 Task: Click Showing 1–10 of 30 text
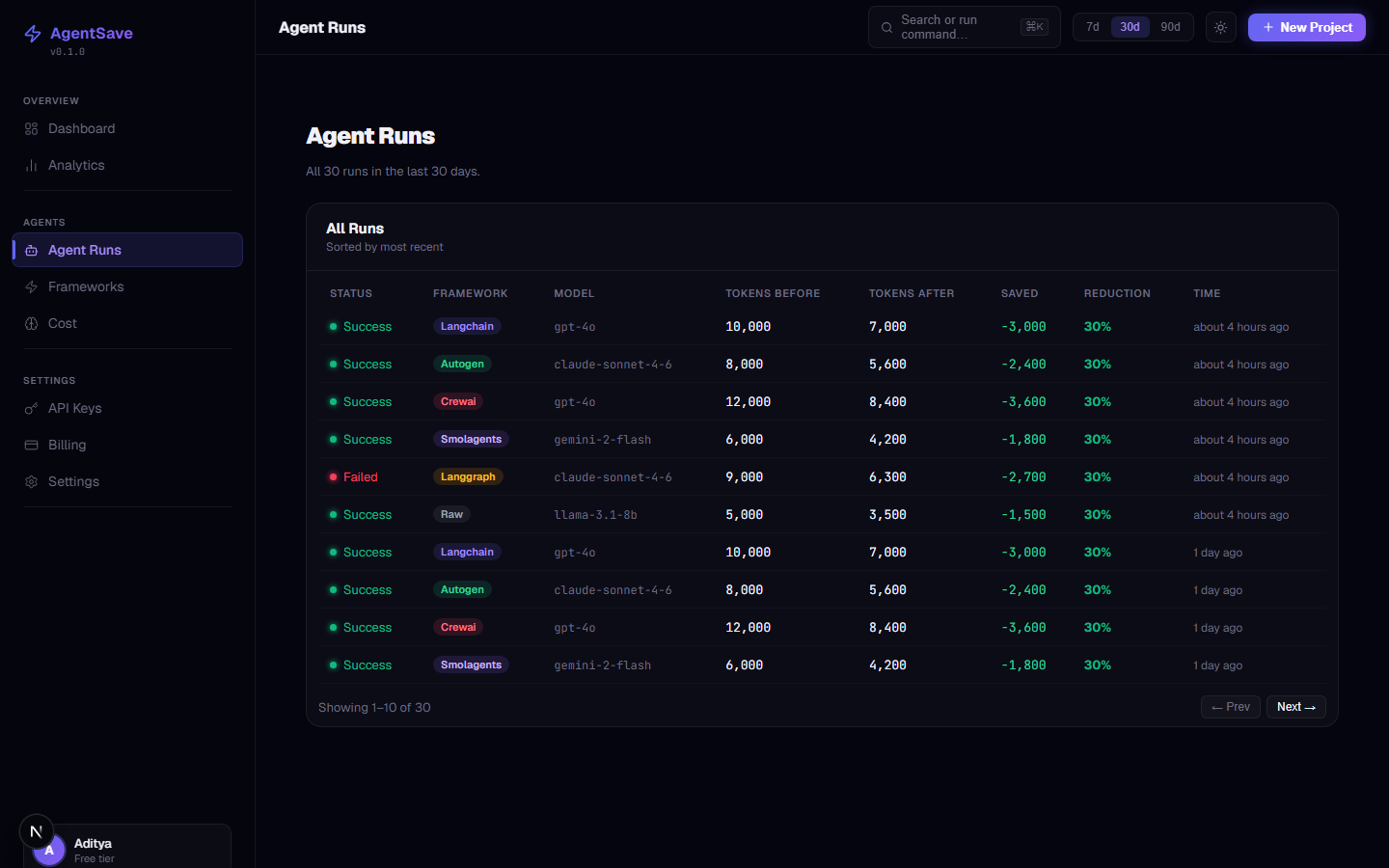374,708
